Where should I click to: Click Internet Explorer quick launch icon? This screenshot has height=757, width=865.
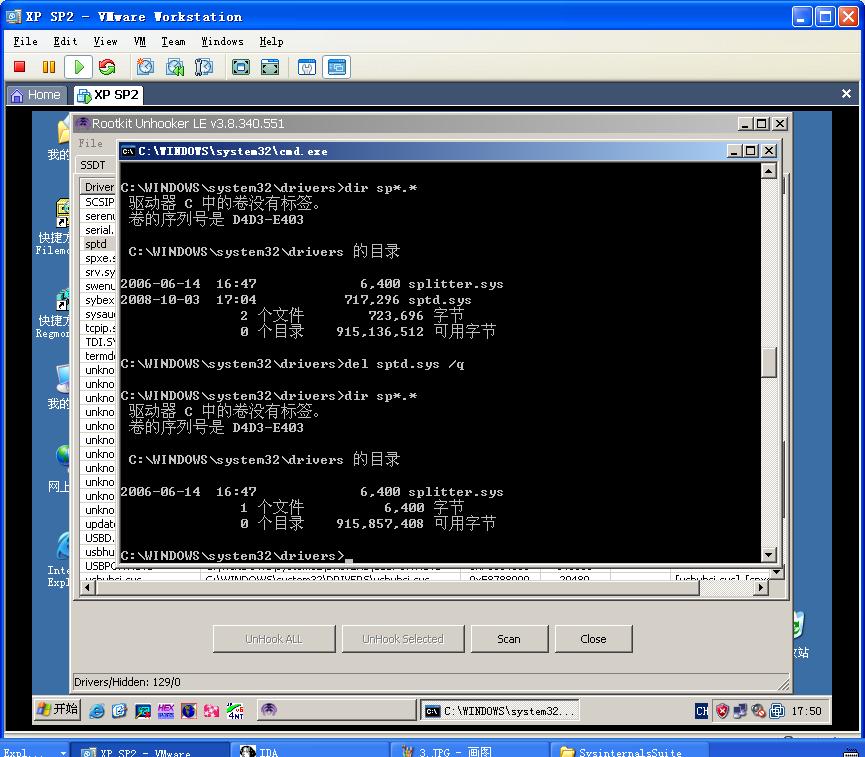[x=97, y=711]
